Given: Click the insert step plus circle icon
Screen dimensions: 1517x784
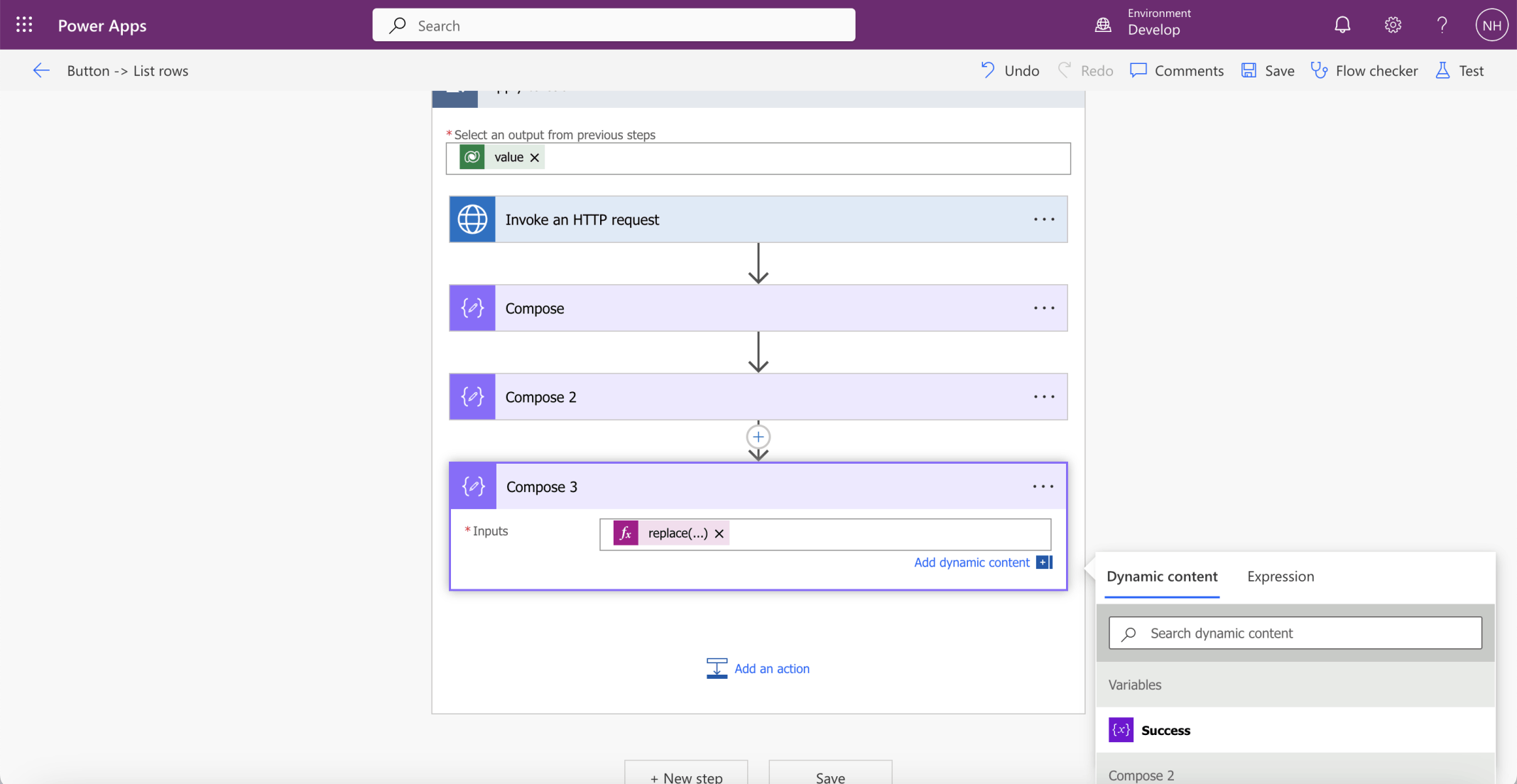Looking at the screenshot, I should point(758,437).
